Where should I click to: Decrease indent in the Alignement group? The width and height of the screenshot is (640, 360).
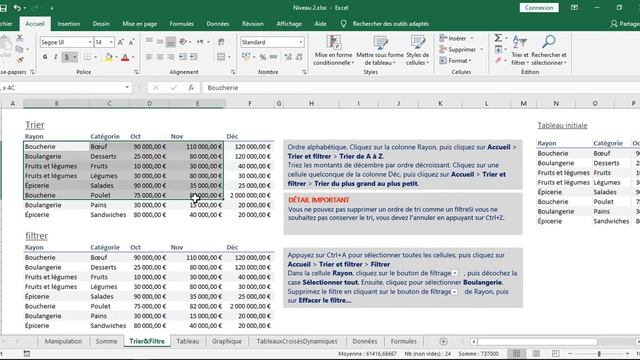[182, 57]
